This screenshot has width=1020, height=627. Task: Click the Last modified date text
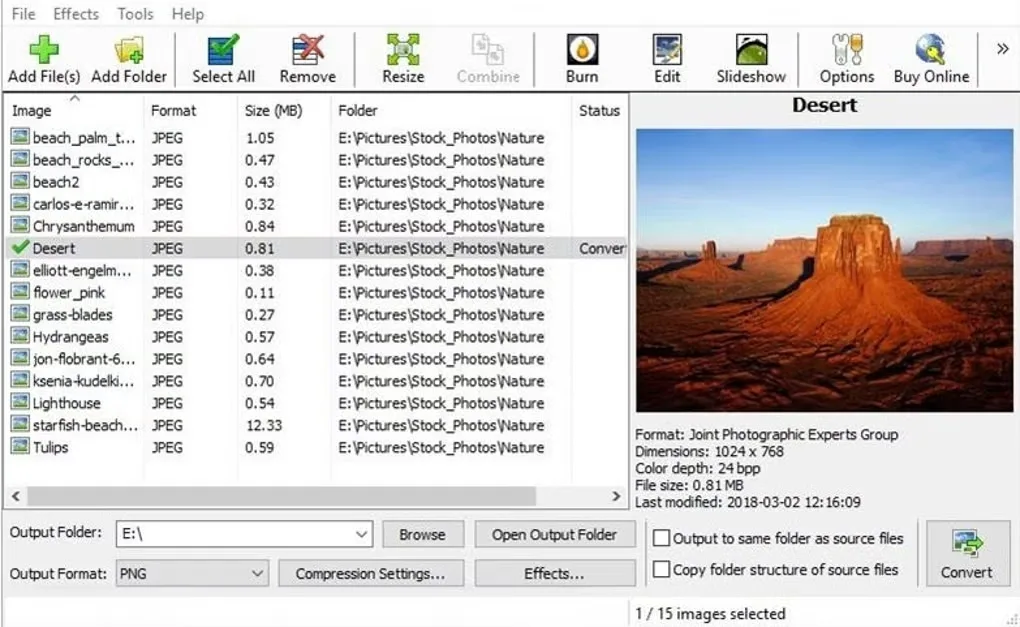coord(747,501)
